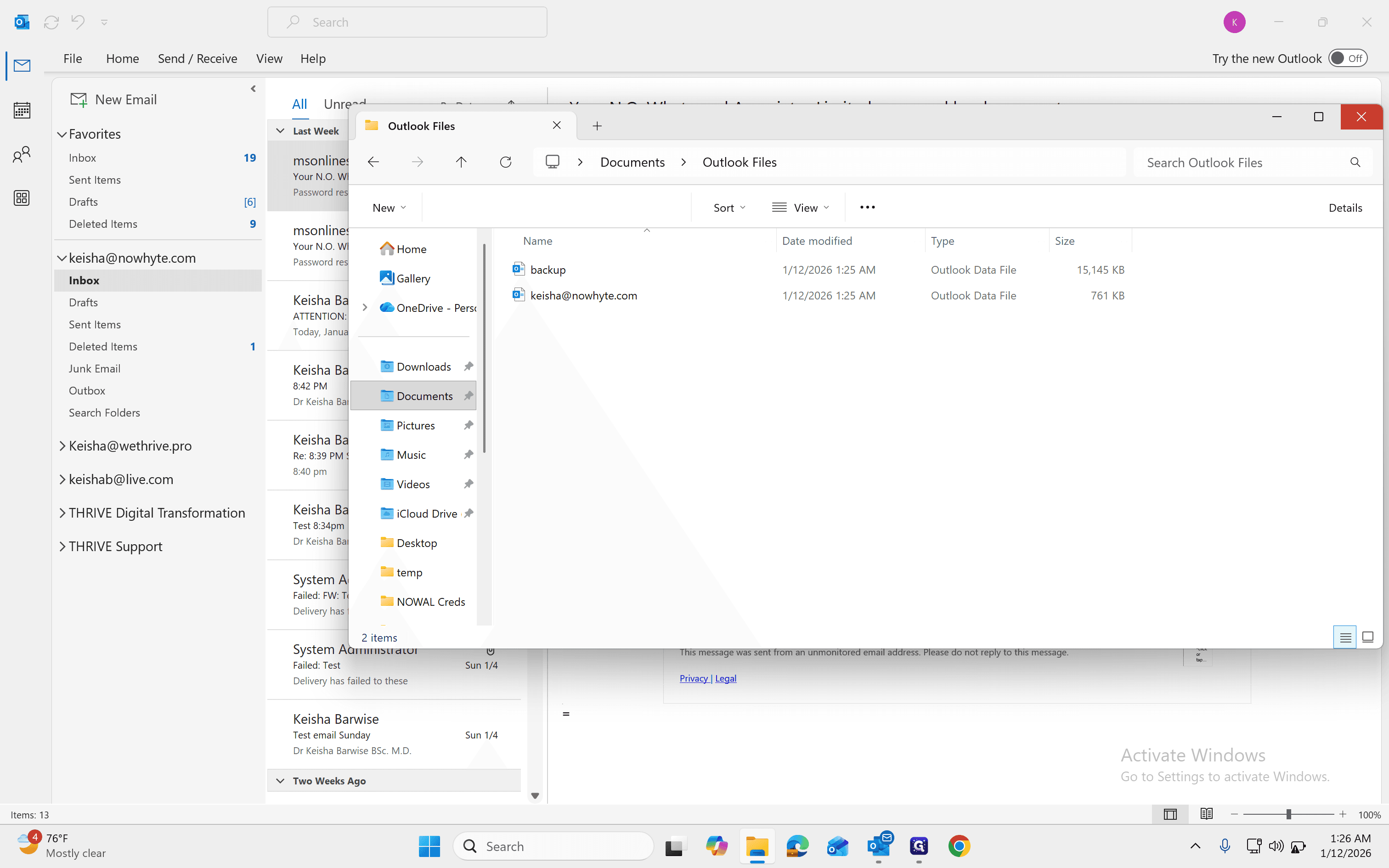Screen dimensions: 1389x868
Task: Open Microsoft Edge from the taskbar
Action: click(x=797, y=846)
